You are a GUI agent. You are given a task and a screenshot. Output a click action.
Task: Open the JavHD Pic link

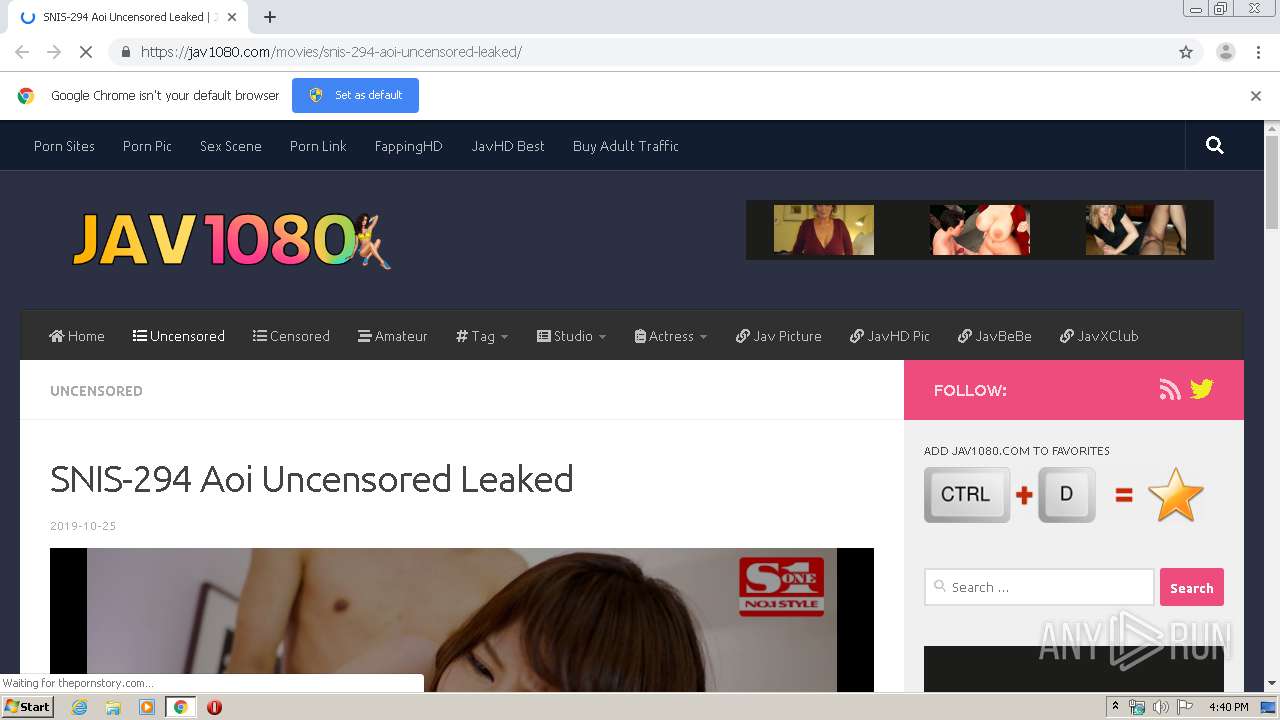coord(890,336)
